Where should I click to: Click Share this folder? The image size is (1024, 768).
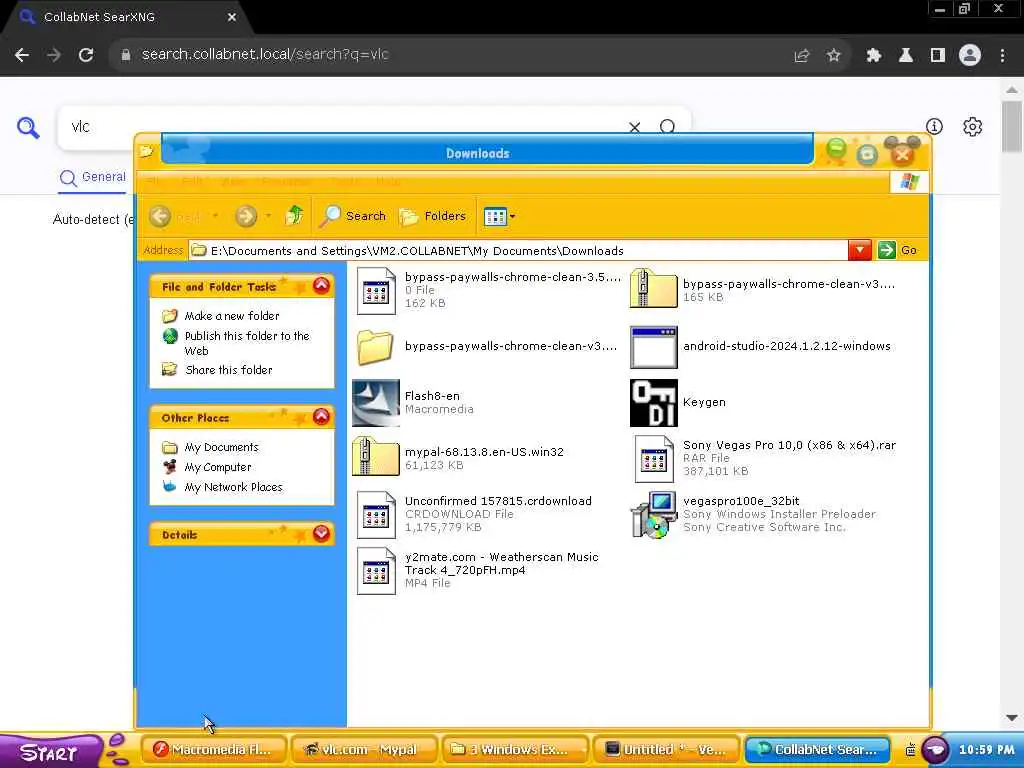229,370
